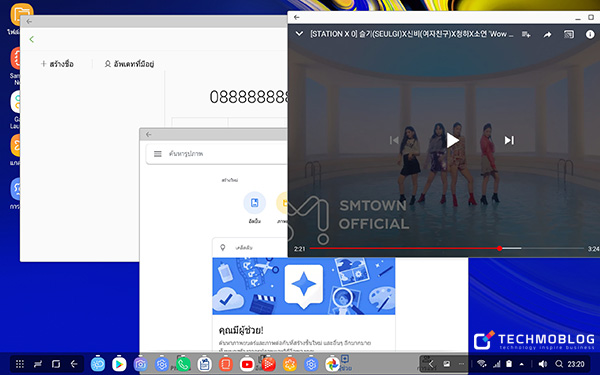Image resolution: width=600 pixels, height=375 pixels.
Task: Click the red playhead knob on the timeline
Action: pyautogui.click(x=500, y=248)
